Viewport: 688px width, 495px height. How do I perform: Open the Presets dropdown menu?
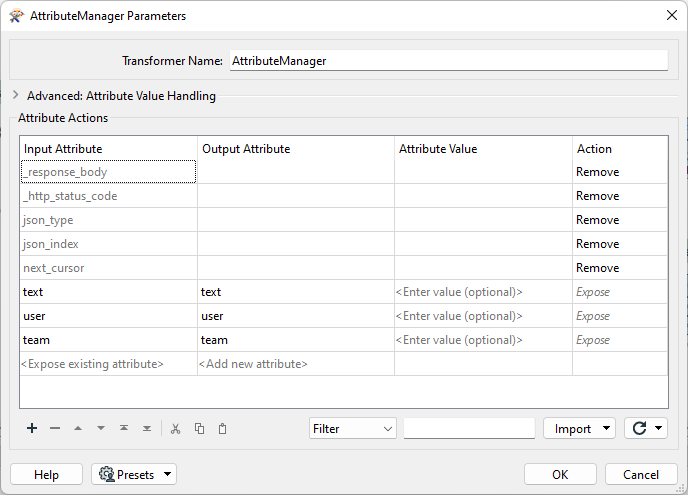(x=134, y=474)
